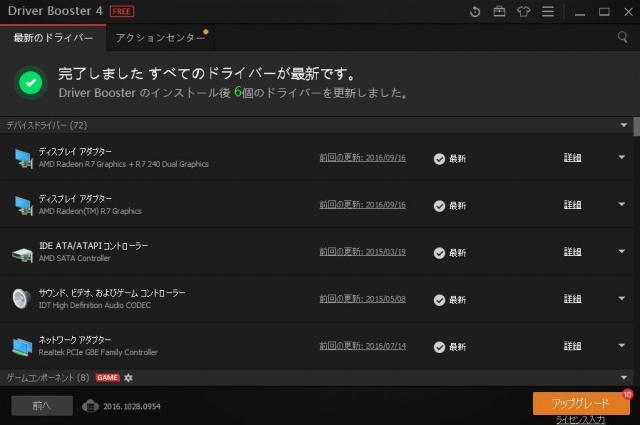Viewport: 640px width, 425px height.
Task: Click the 前へ back button
Action: [42, 405]
